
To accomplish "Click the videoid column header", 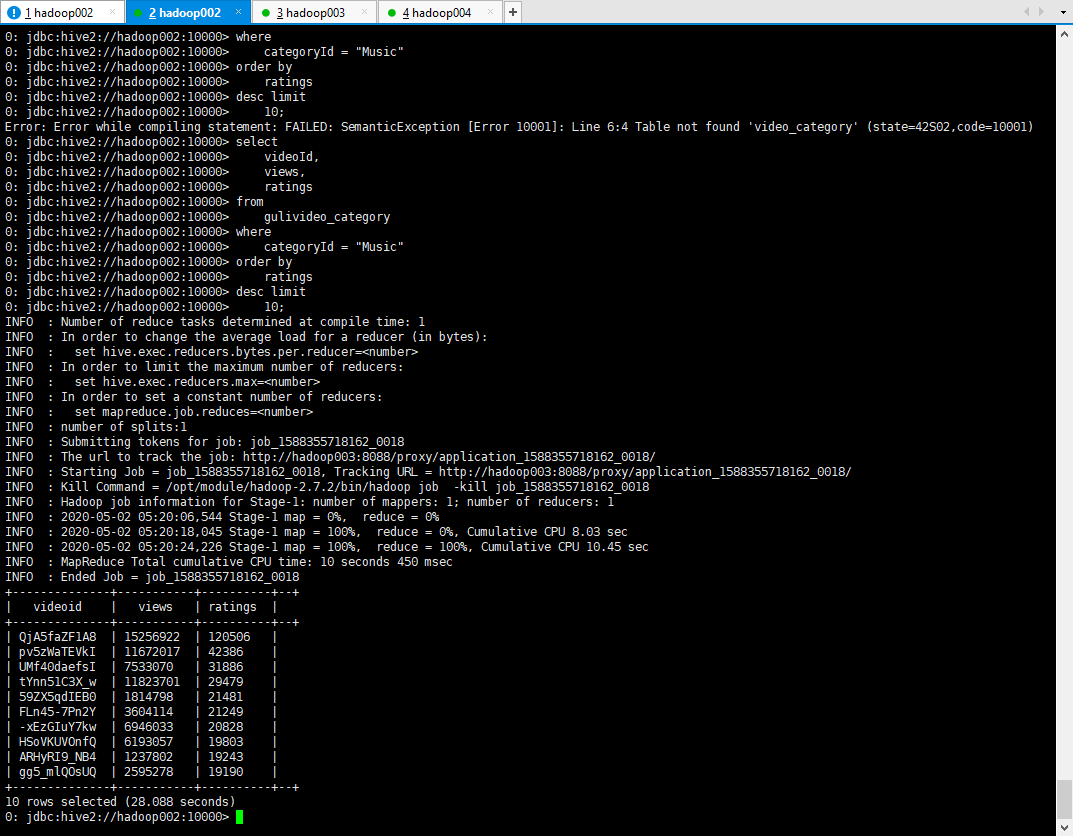I will [x=57, y=607].
